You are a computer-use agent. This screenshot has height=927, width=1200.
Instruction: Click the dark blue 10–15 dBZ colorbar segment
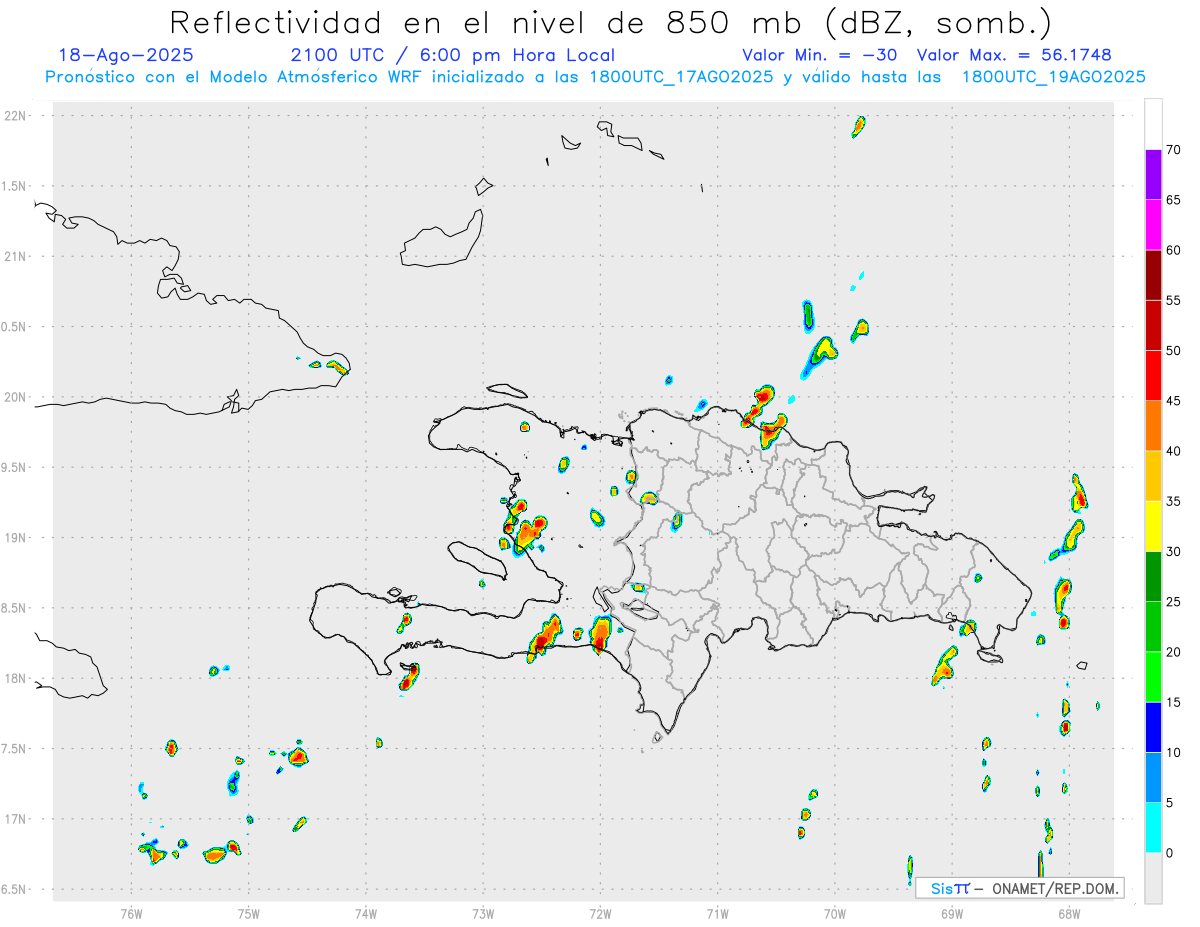(1153, 728)
